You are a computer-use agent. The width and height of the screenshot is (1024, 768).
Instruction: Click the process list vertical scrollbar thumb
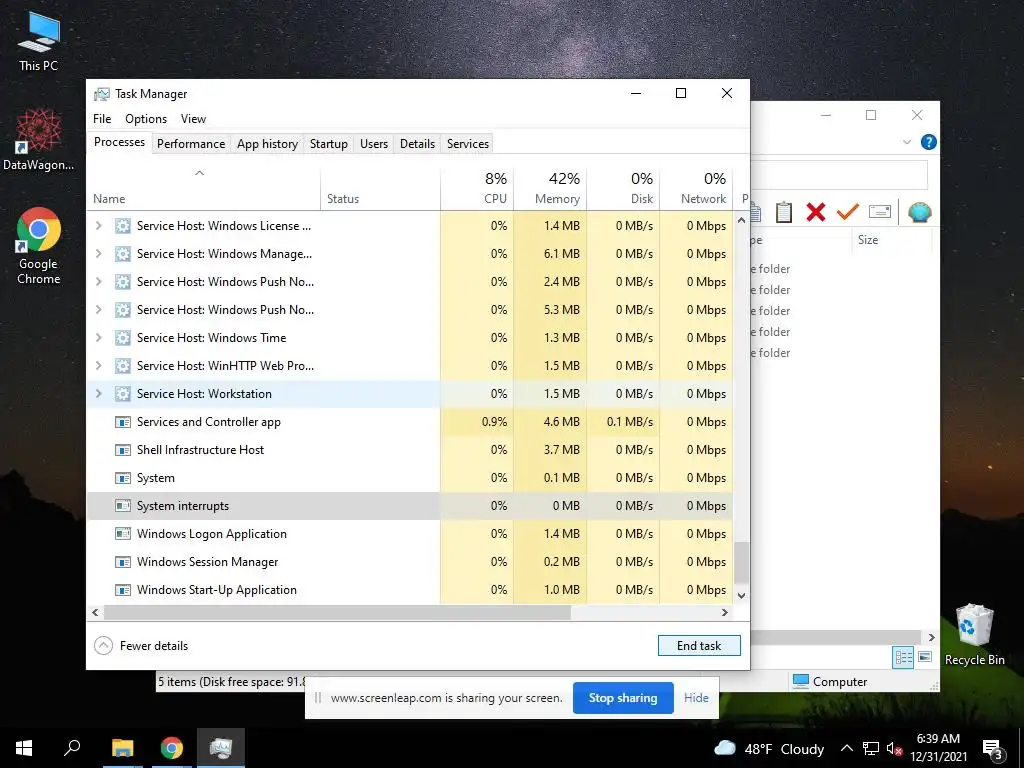[741, 562]
